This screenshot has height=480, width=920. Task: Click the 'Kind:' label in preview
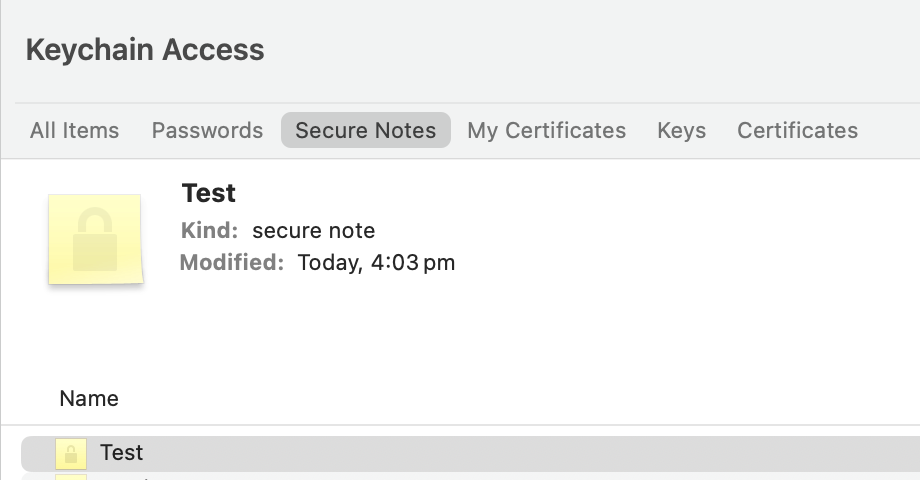click(209, 231)
